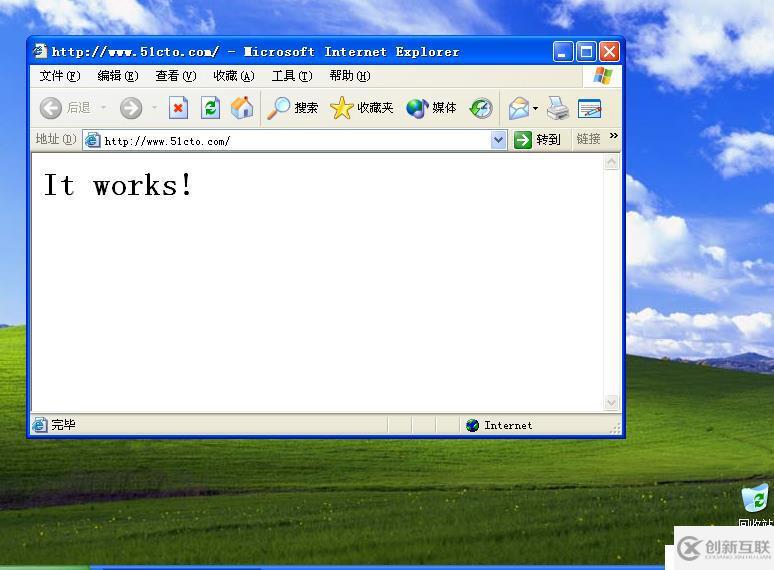Stop page loading with the red X icon
Viewport: 774px width, 570px height.
pos(178,108)
